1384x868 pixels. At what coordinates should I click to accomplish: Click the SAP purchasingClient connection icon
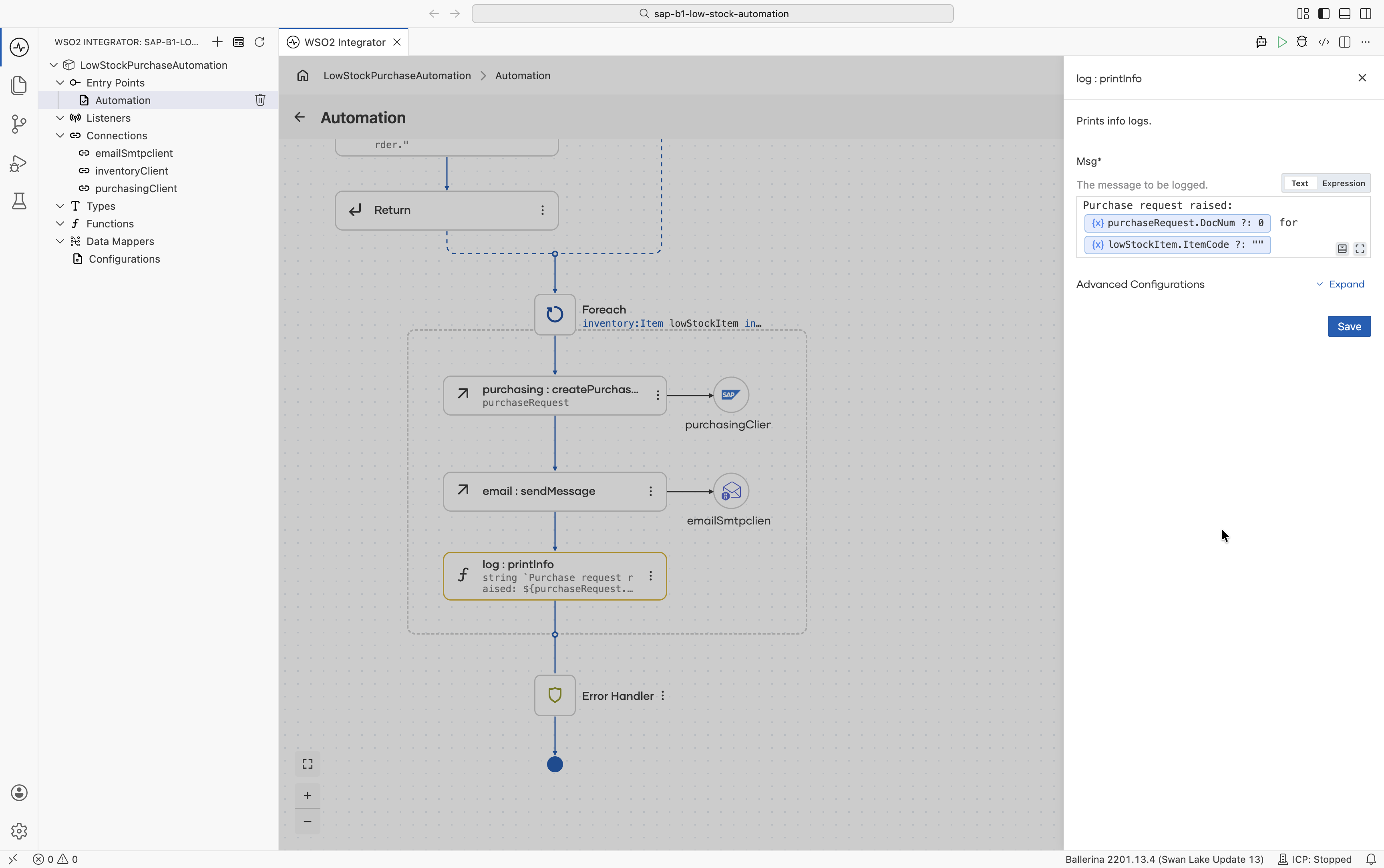[731, 395]
